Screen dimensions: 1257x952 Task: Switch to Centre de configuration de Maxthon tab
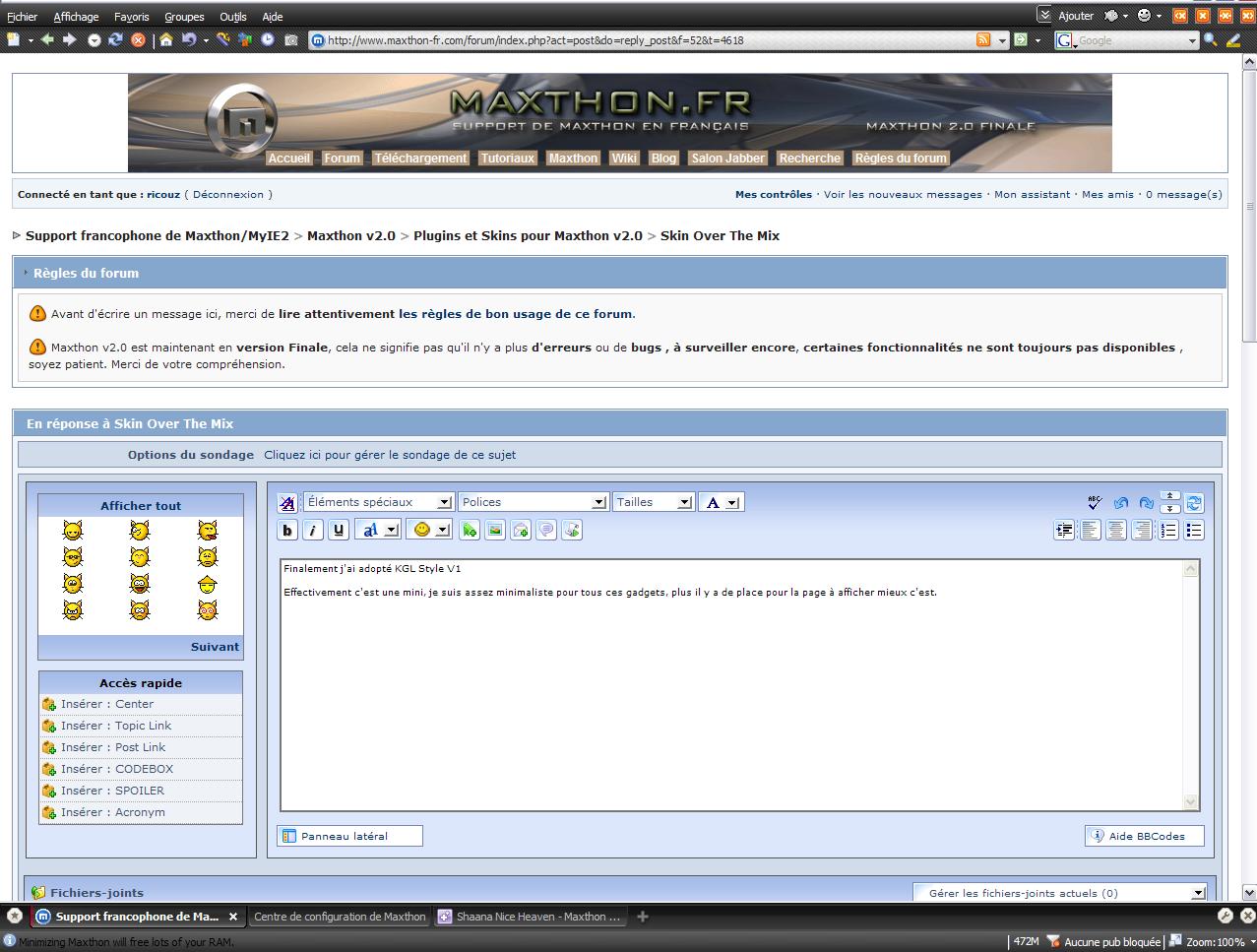point(340,917)
